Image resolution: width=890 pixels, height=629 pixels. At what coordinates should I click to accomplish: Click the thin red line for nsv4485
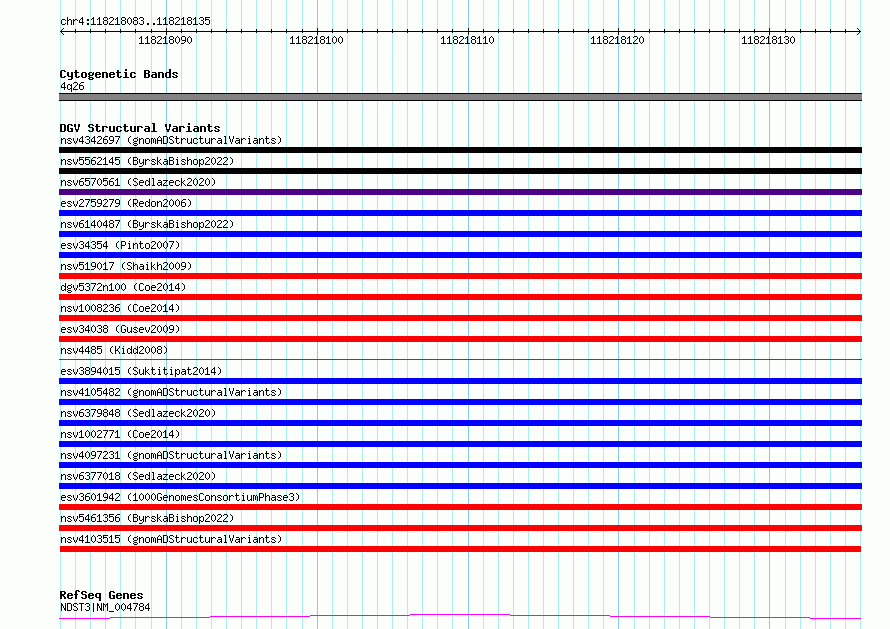click(460, 359)
